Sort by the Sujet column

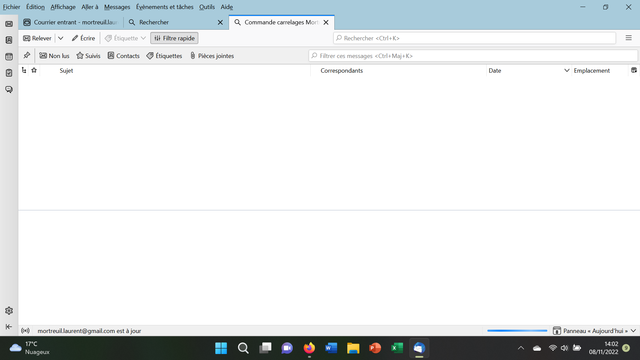pyautogui.click(x=66, y=70)
